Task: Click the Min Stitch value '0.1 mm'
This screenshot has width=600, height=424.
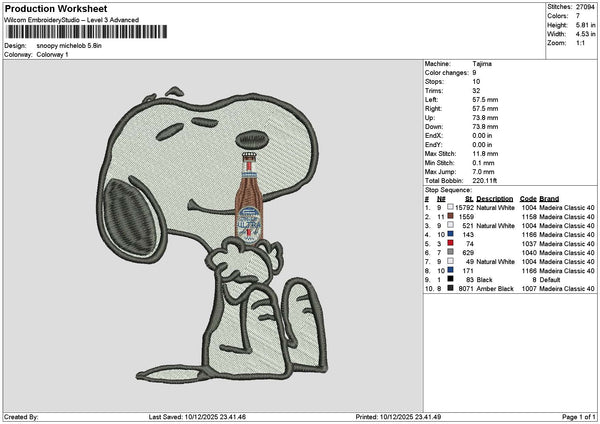Action: pyautogui.click(x=483, y=163)
